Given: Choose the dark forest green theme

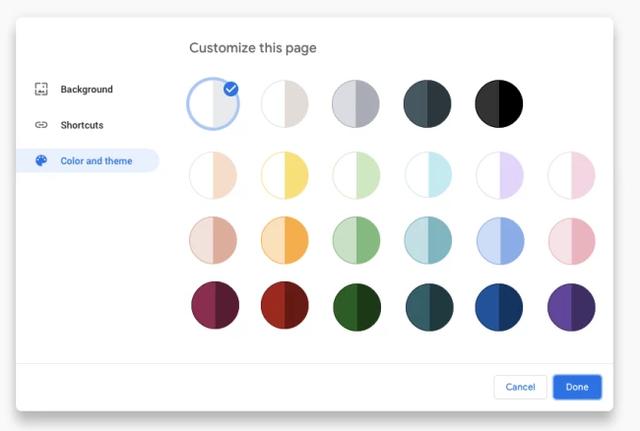Looking at the screenshot, I should point(357,307).
